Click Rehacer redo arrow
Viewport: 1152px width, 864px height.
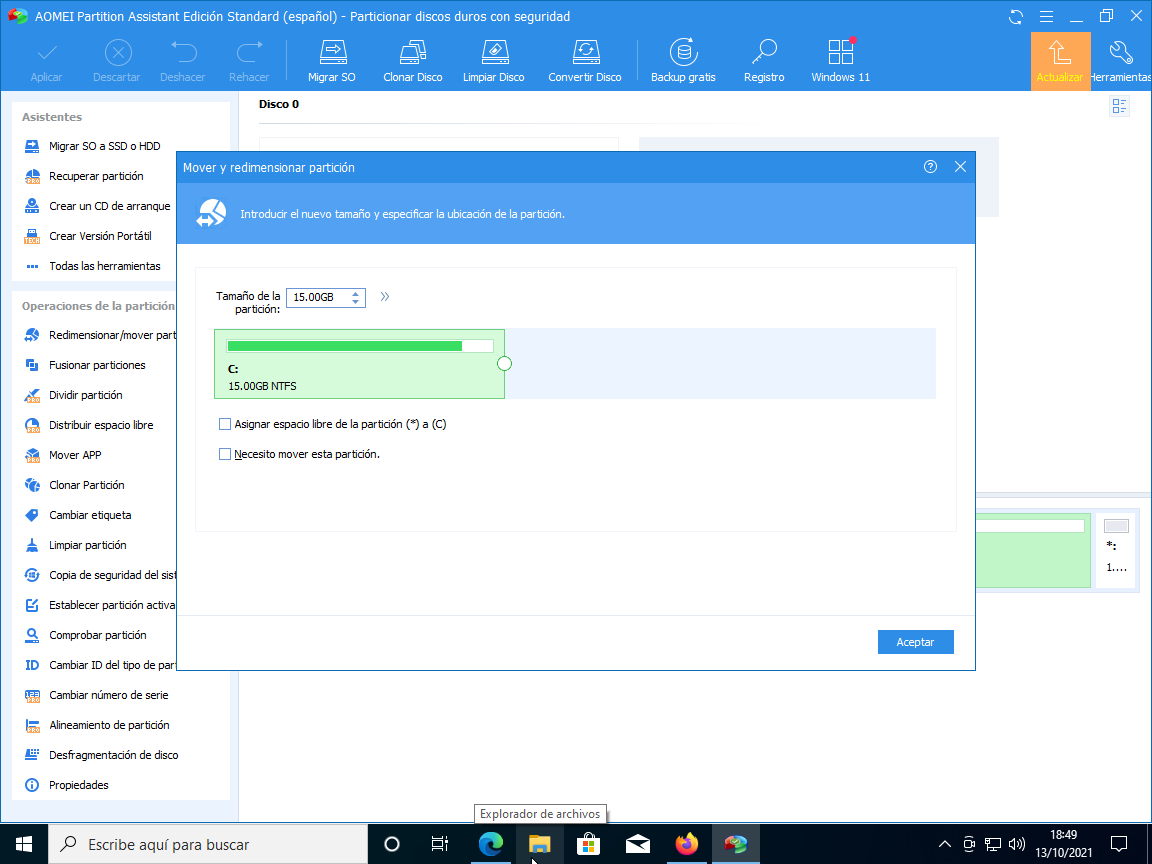click(x=249, y=61)
